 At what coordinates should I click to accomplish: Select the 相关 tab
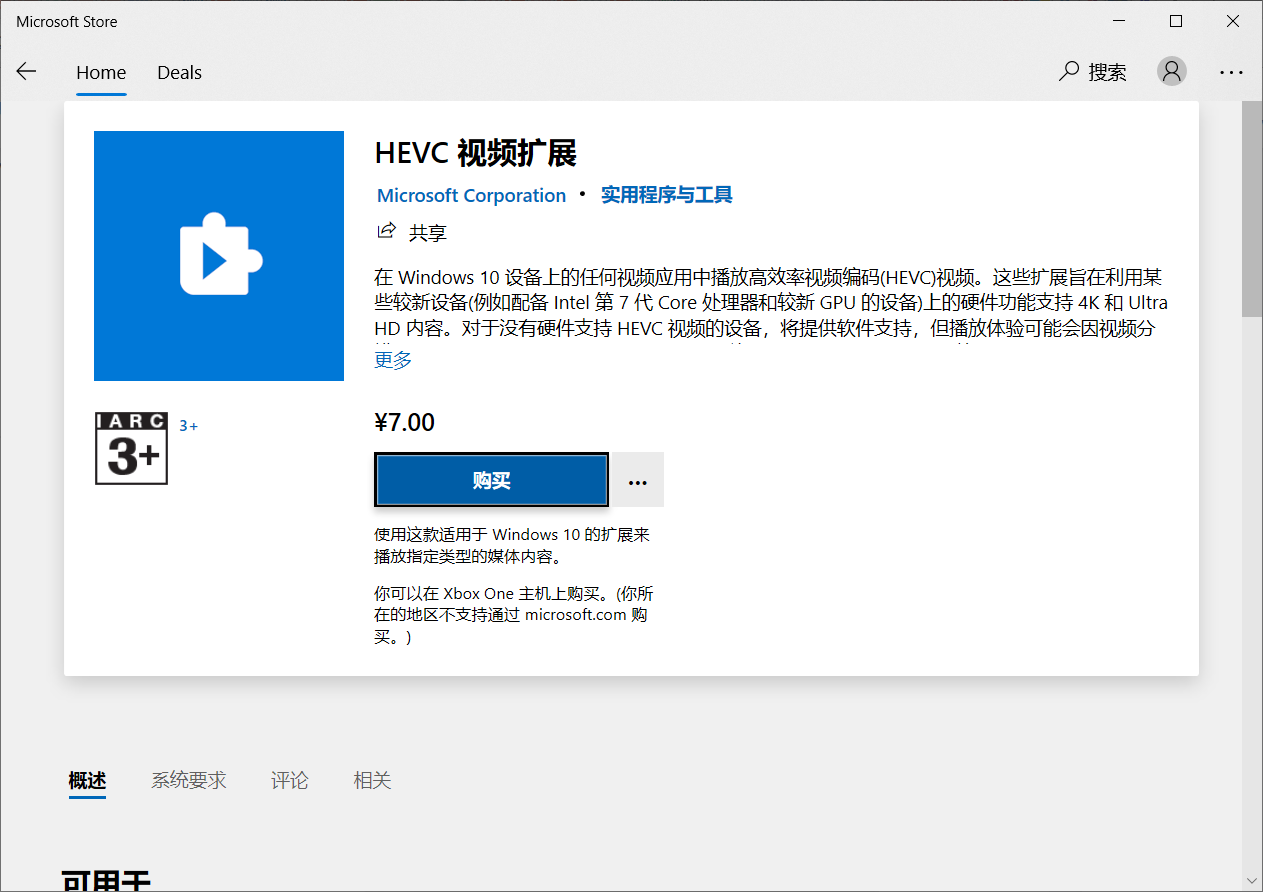point(372,780)
